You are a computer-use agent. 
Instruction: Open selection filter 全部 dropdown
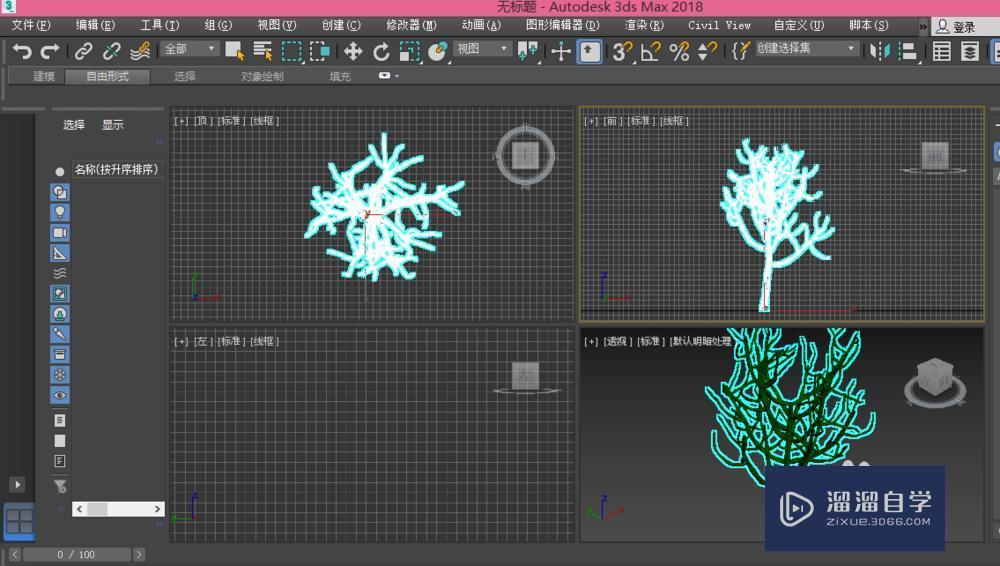(190, 48)
